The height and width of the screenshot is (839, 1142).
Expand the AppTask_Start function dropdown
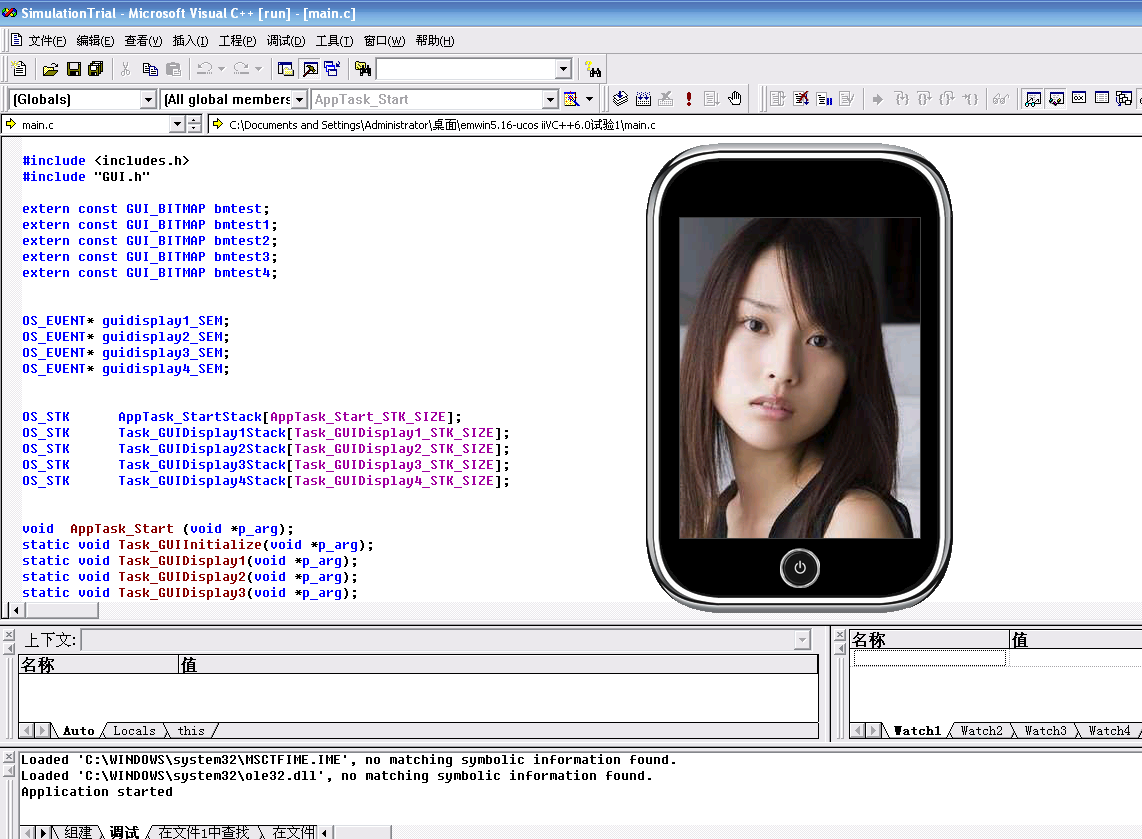point(550,99)
